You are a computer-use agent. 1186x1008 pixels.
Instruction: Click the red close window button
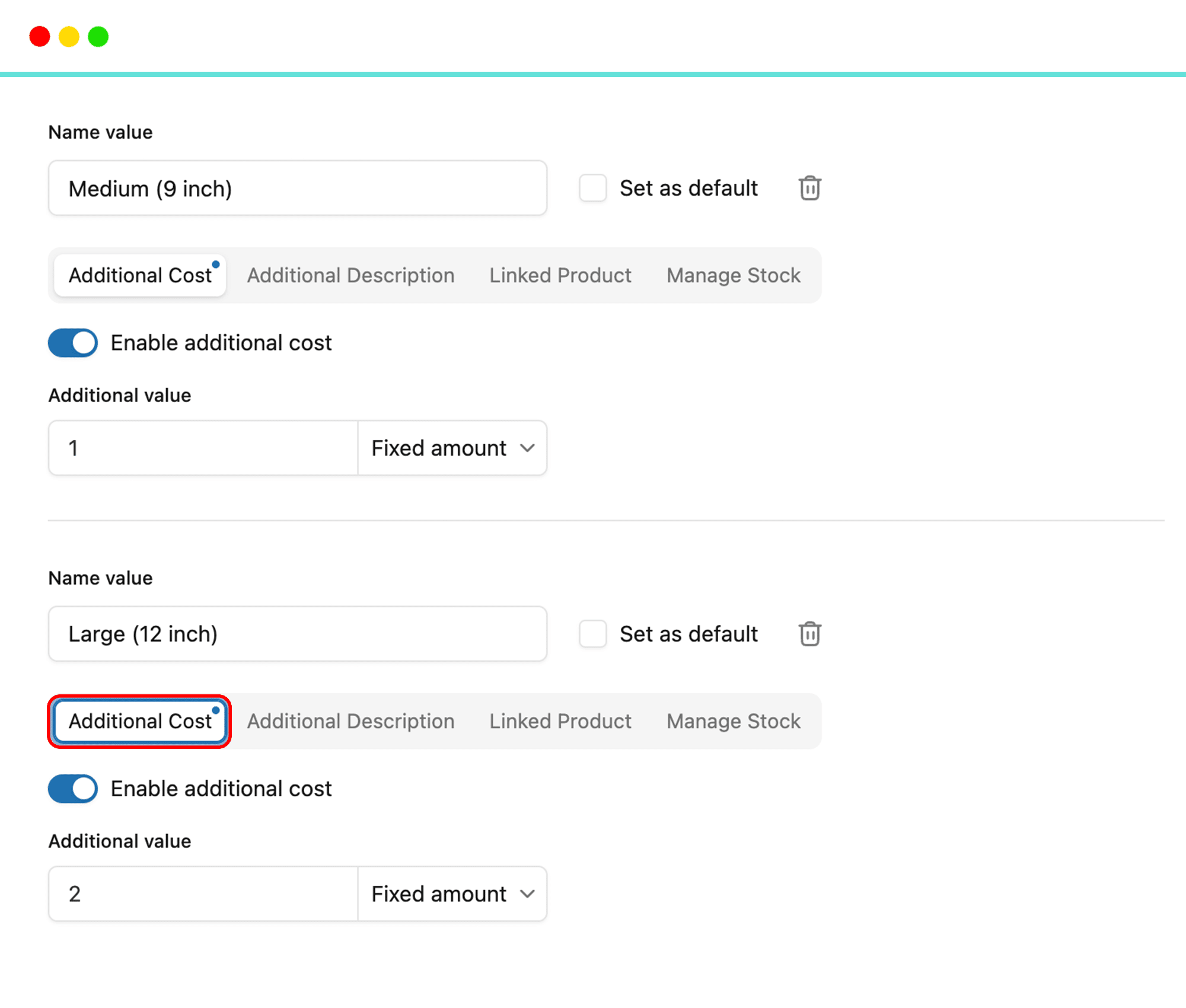tap(40, 37)
